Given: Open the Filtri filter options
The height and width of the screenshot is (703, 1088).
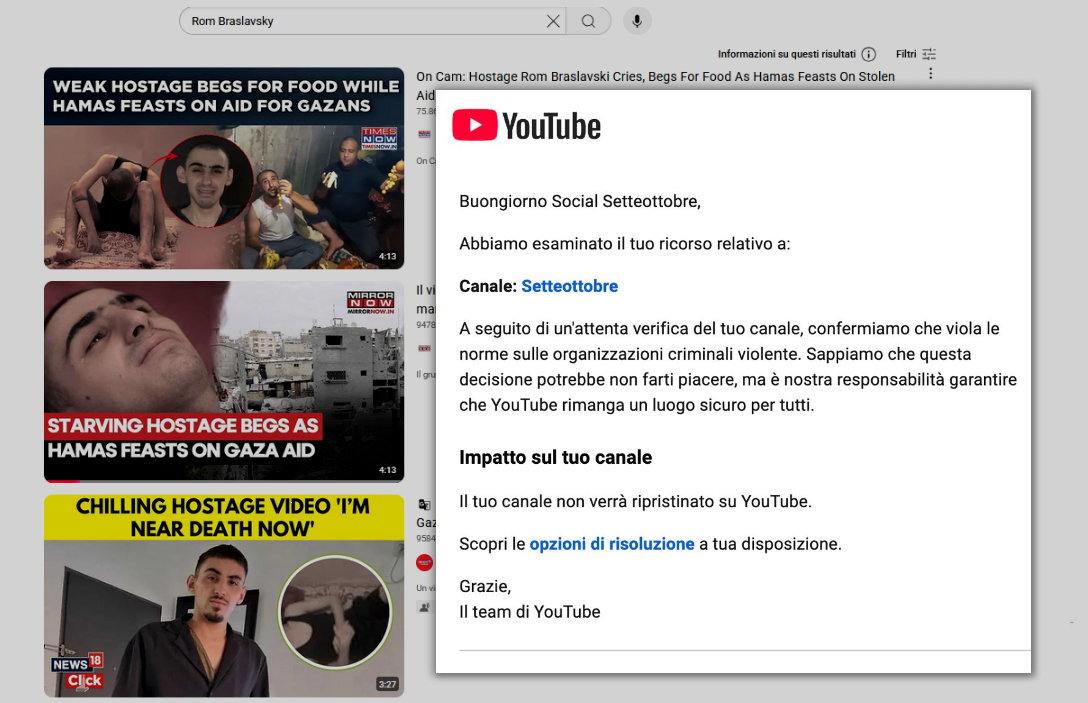Looking at the screenshot, I should pyautogui.click(x=916, y=54).
